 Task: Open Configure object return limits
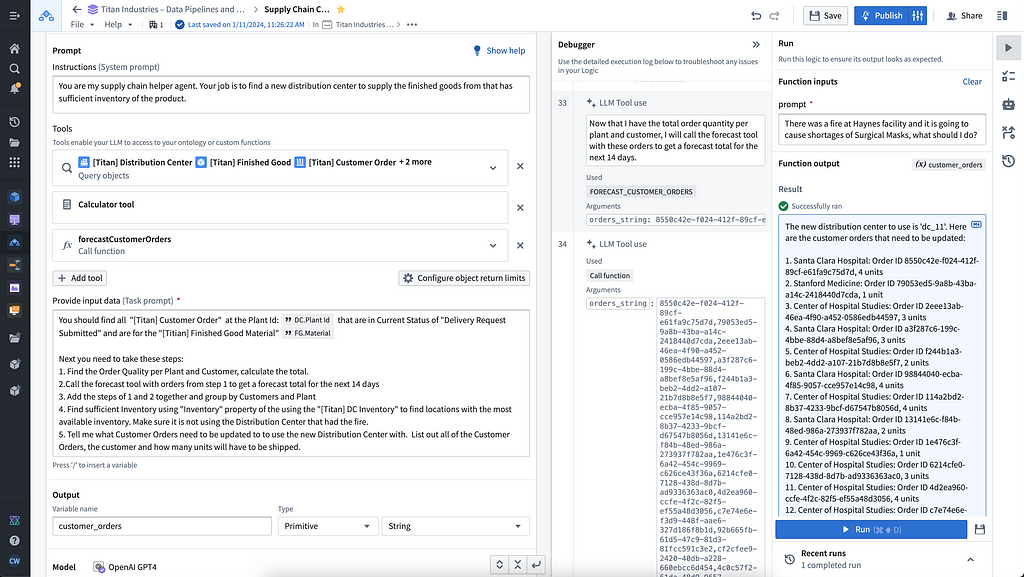click(x=464, y=278)
